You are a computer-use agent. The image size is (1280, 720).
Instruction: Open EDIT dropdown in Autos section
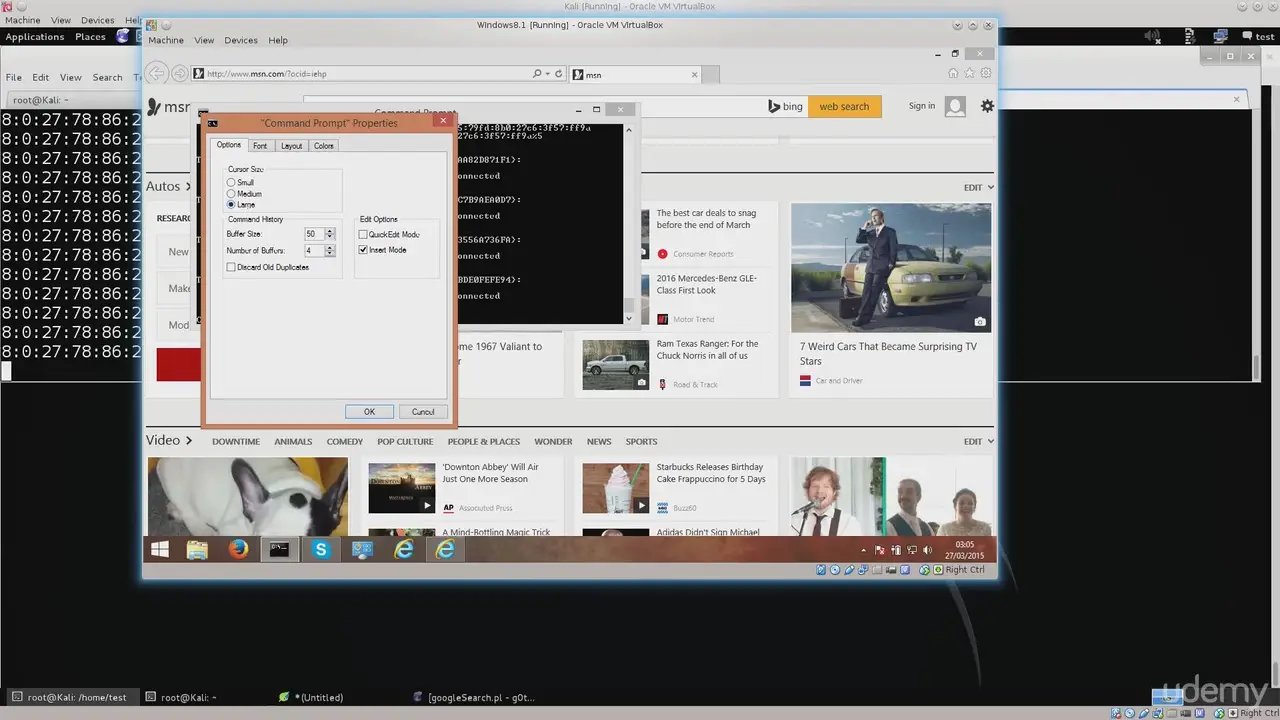(978, 187)
